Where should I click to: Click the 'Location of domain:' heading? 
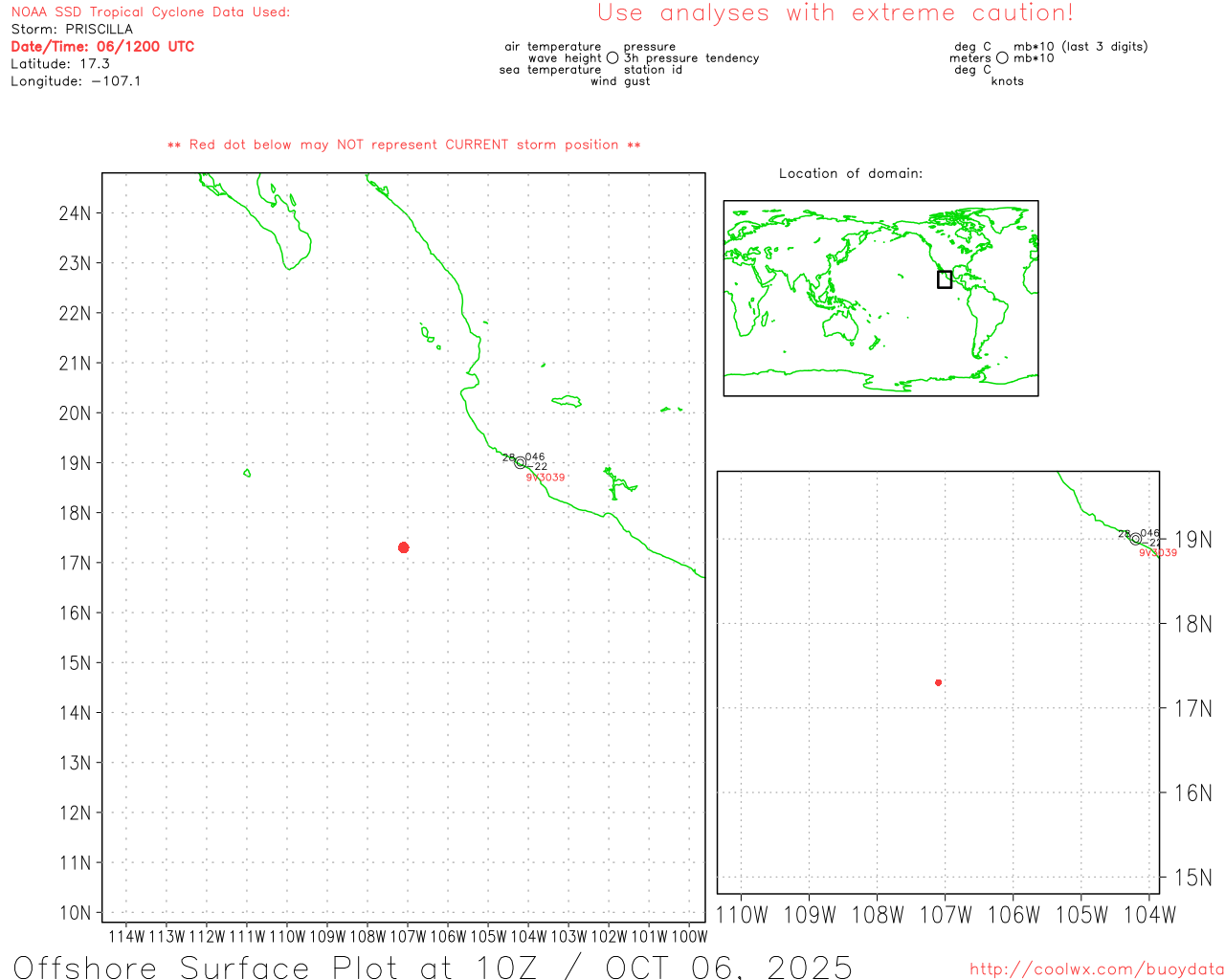(851, 173)
